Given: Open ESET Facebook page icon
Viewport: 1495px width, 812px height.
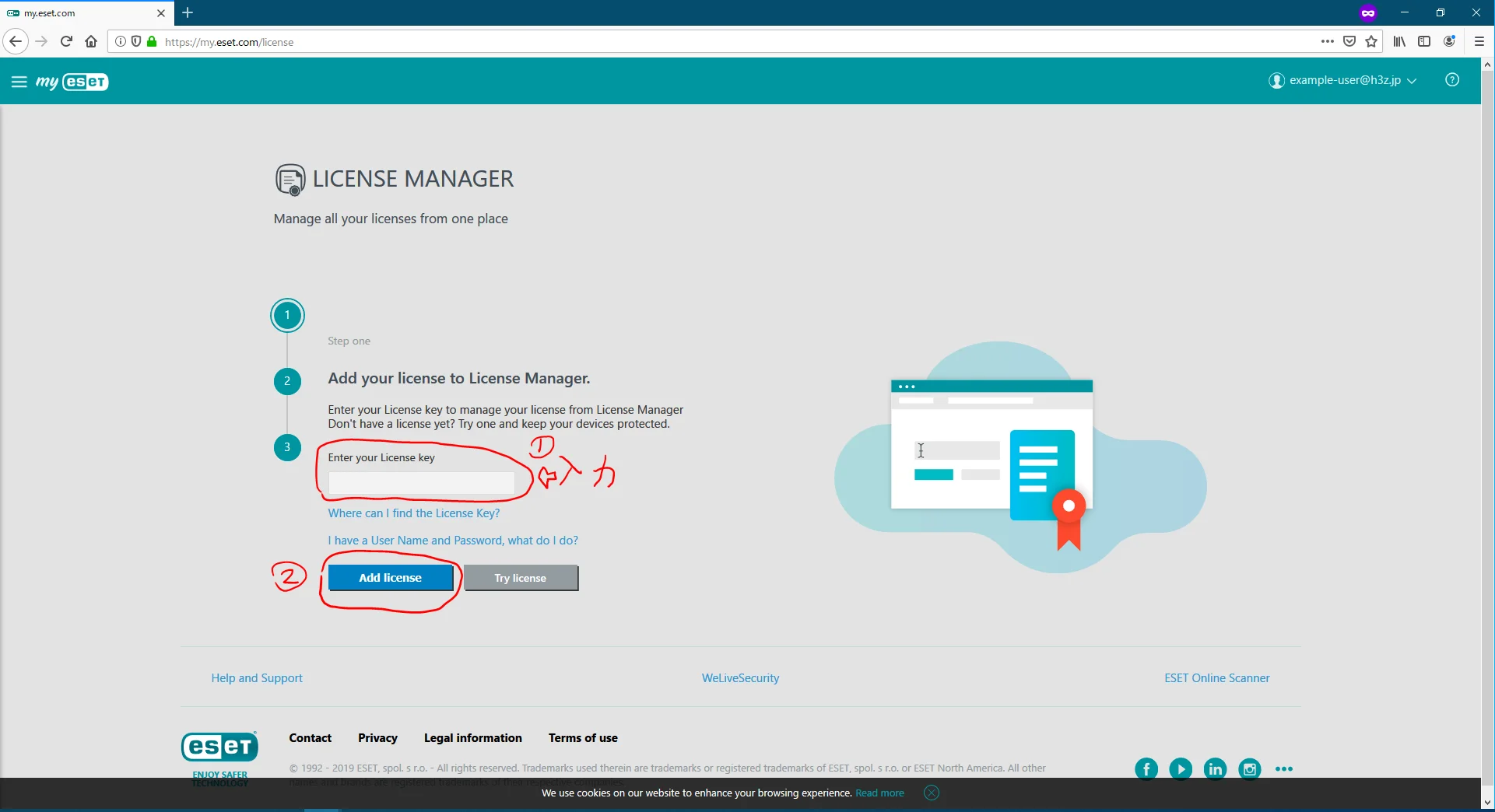Looking at the screenshot, I should pyautogui.click(x=1146, y=769).
